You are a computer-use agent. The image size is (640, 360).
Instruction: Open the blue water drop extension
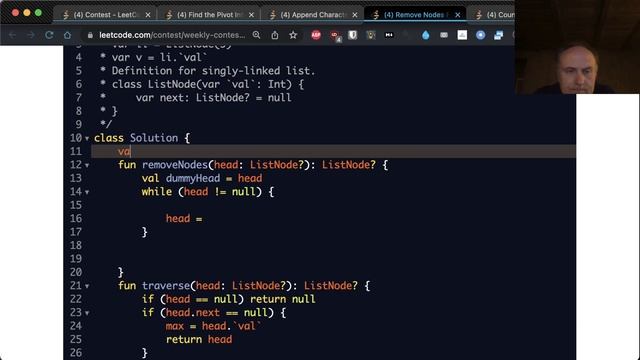[x=426, y=35]
